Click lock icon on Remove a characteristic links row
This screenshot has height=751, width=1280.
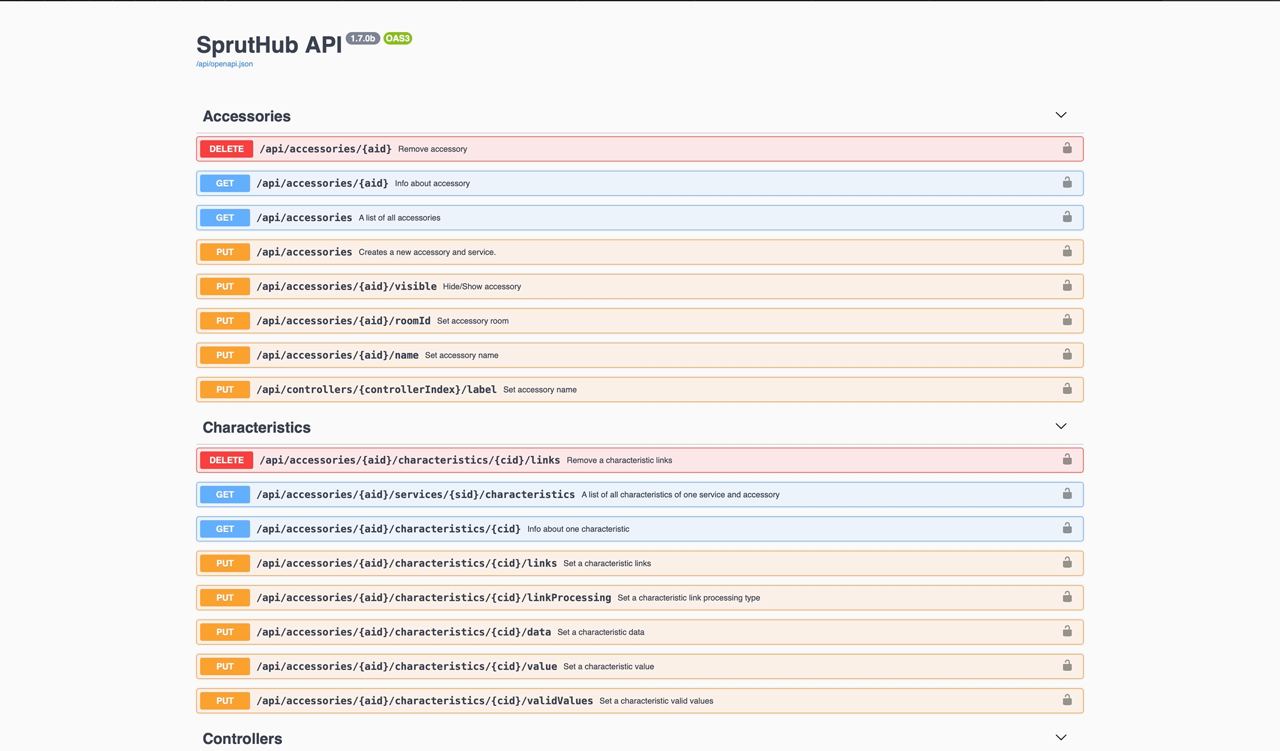point(1067,459)
